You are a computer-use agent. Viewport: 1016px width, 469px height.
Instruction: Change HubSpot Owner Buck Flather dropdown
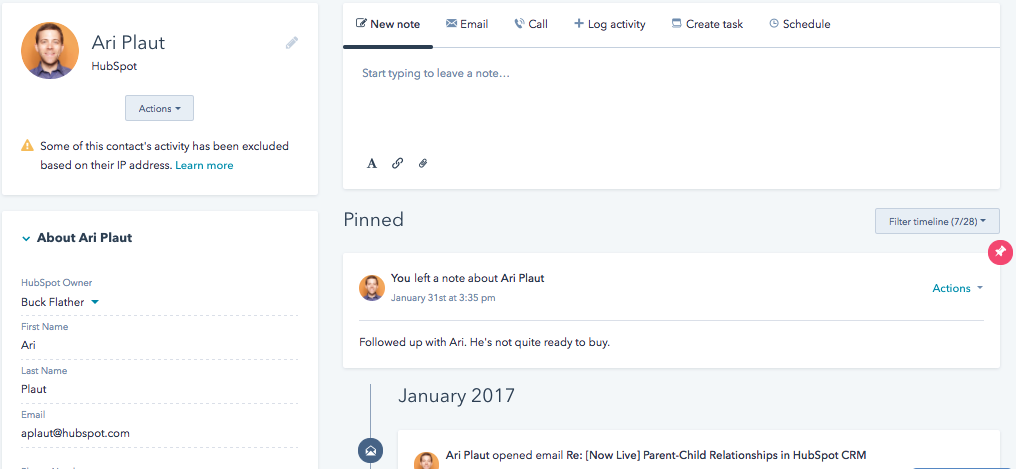pyautogui.click(x=60, y=302)
